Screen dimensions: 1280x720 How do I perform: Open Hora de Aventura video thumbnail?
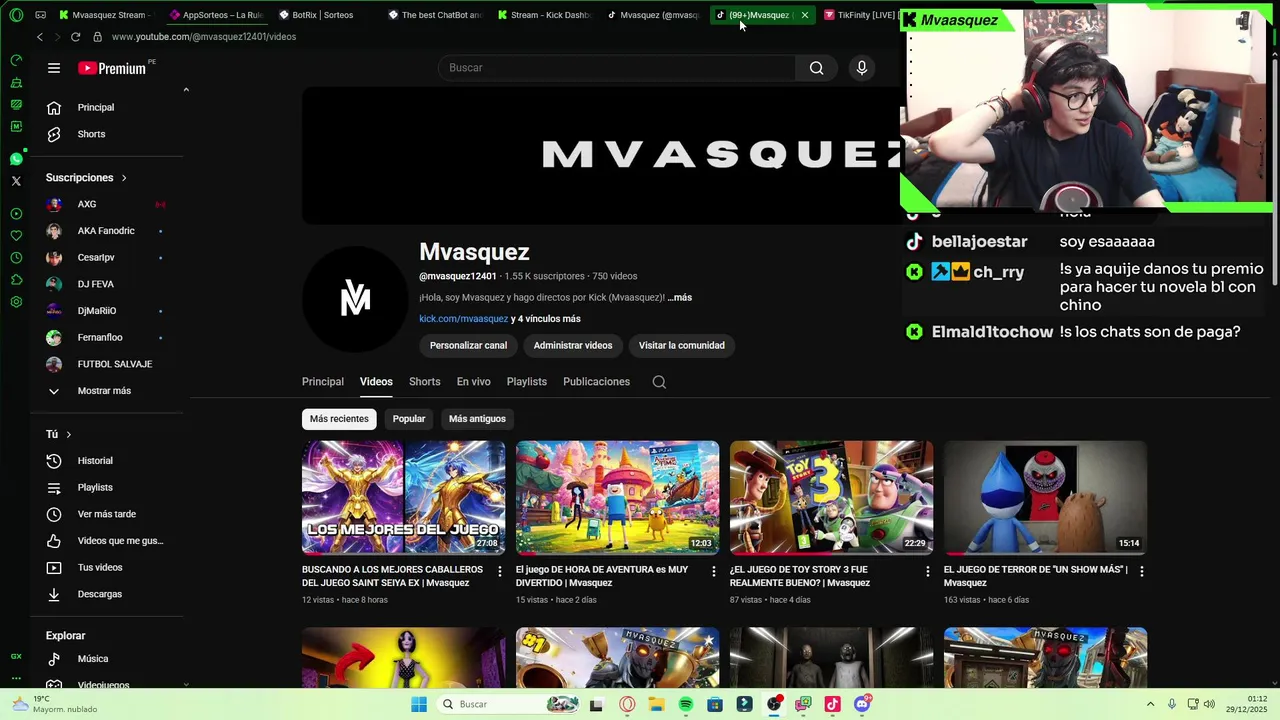[617, 498]
